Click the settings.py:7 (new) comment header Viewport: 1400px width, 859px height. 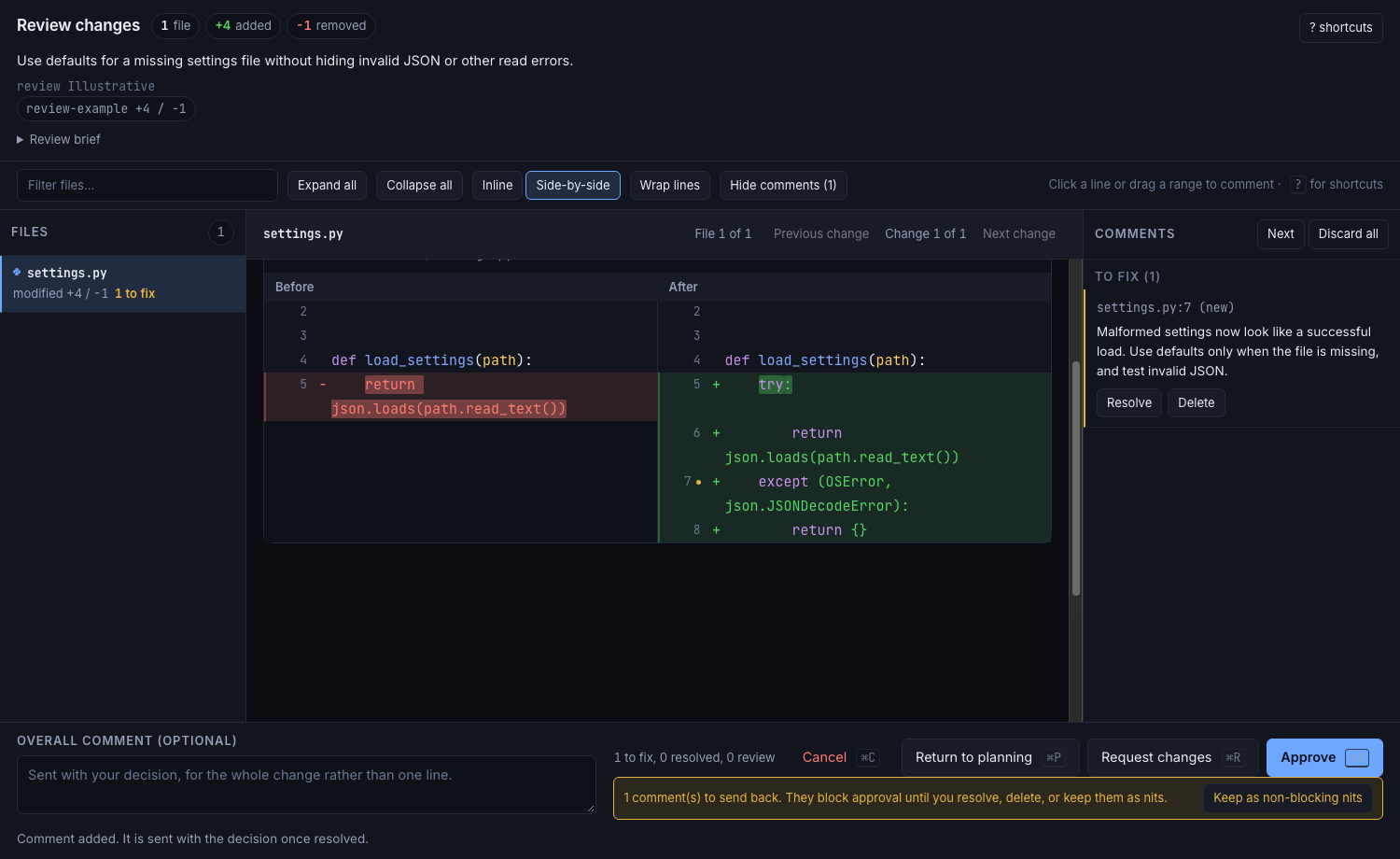click(x=1166, y=307)
